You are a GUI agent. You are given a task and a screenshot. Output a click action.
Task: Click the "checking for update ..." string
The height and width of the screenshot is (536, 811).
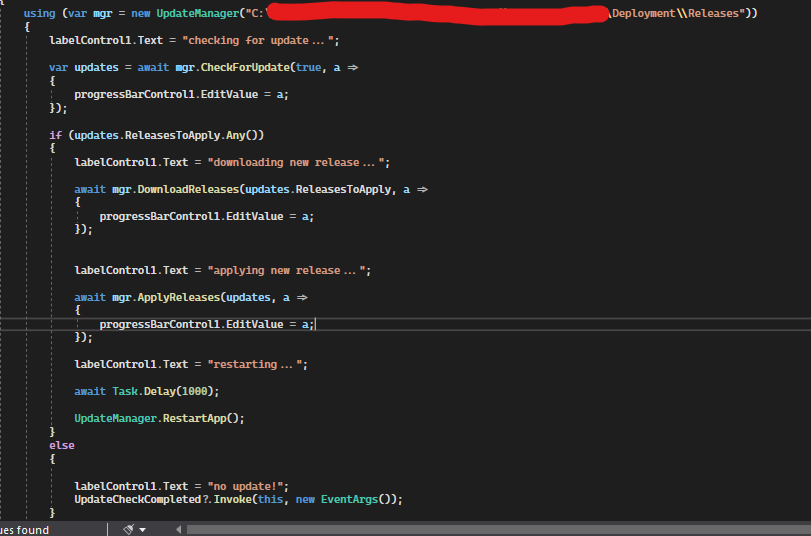[x=258, y=40]
